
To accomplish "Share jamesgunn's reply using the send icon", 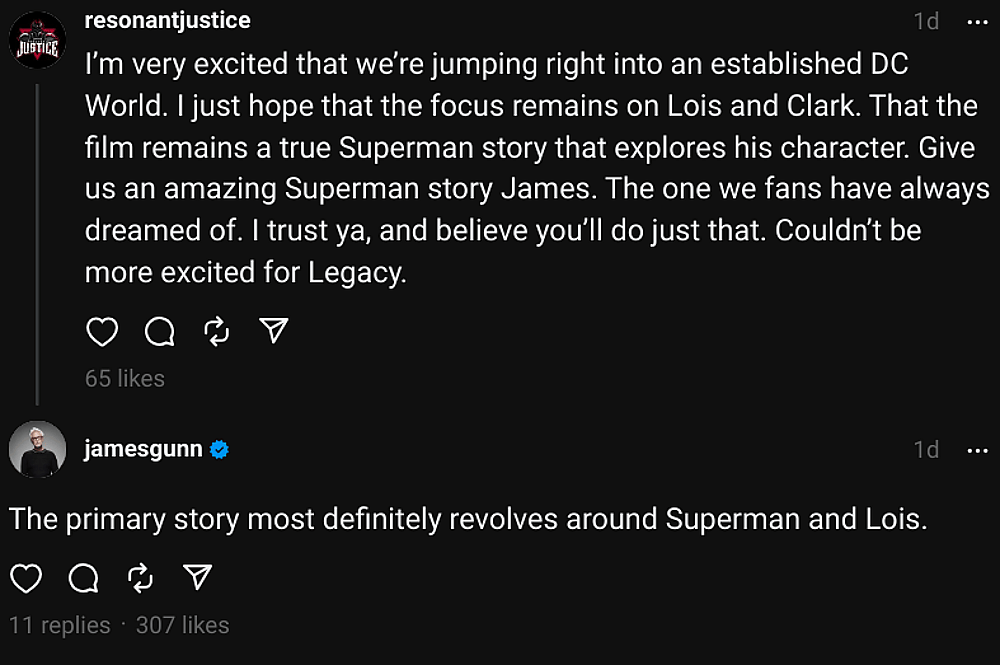I will coord(198,577).
